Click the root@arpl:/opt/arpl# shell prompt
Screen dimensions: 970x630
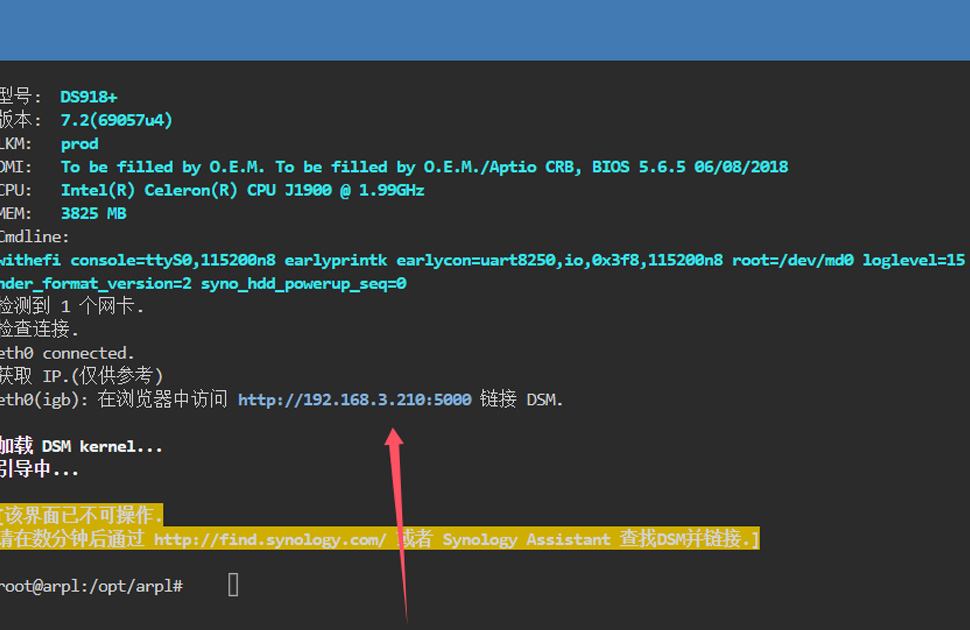(x=91, y=586)
